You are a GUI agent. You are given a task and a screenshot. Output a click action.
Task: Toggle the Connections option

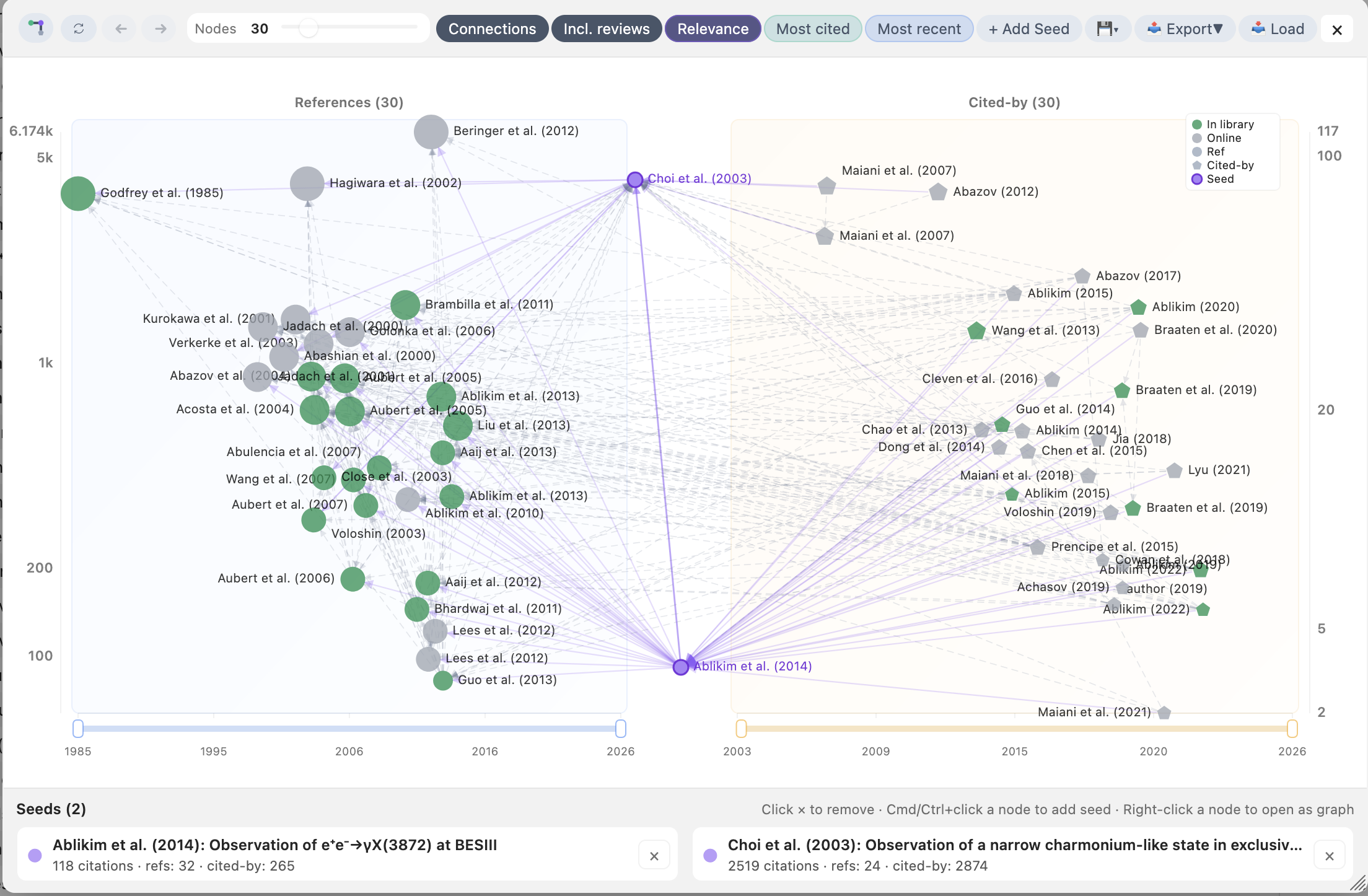pos(492,29)
